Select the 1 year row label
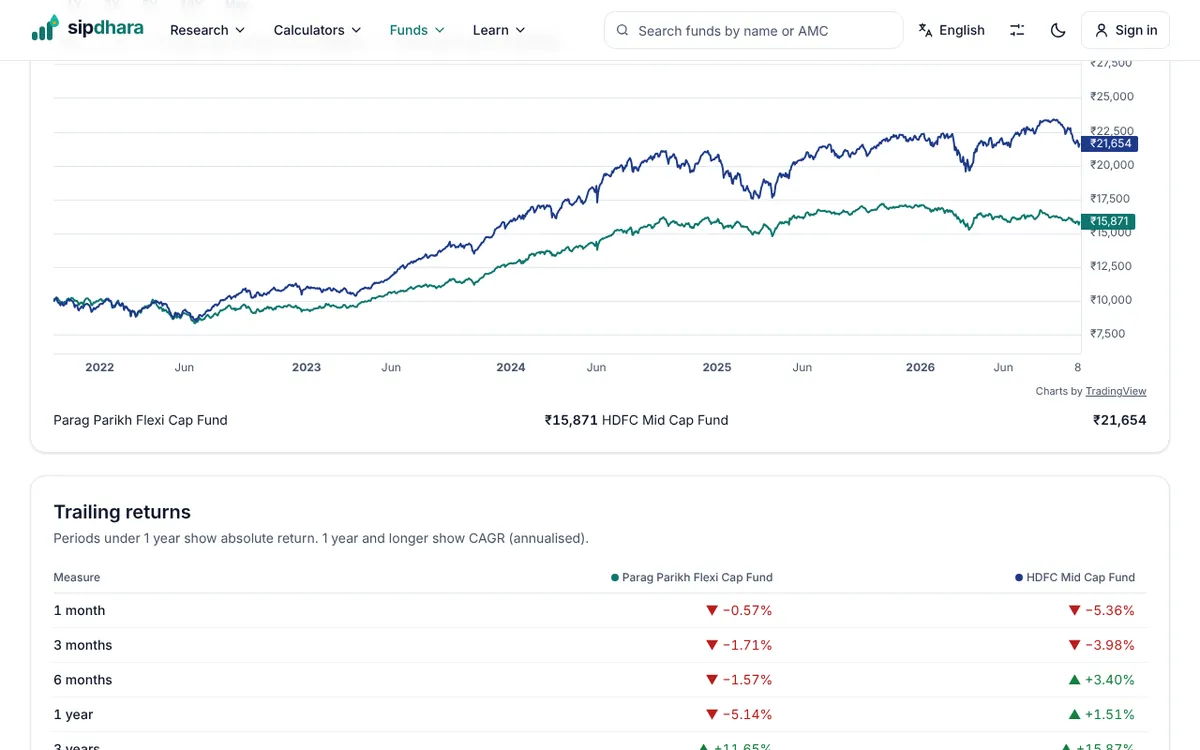The height and width of the screenshot is (750, 1200). (73, 715)
